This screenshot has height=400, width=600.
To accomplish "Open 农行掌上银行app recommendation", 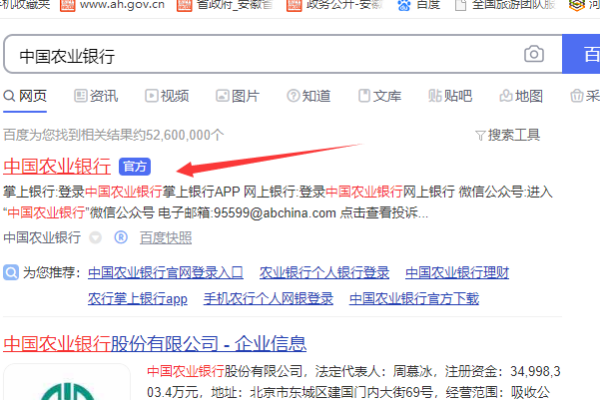I will point(138,299).
